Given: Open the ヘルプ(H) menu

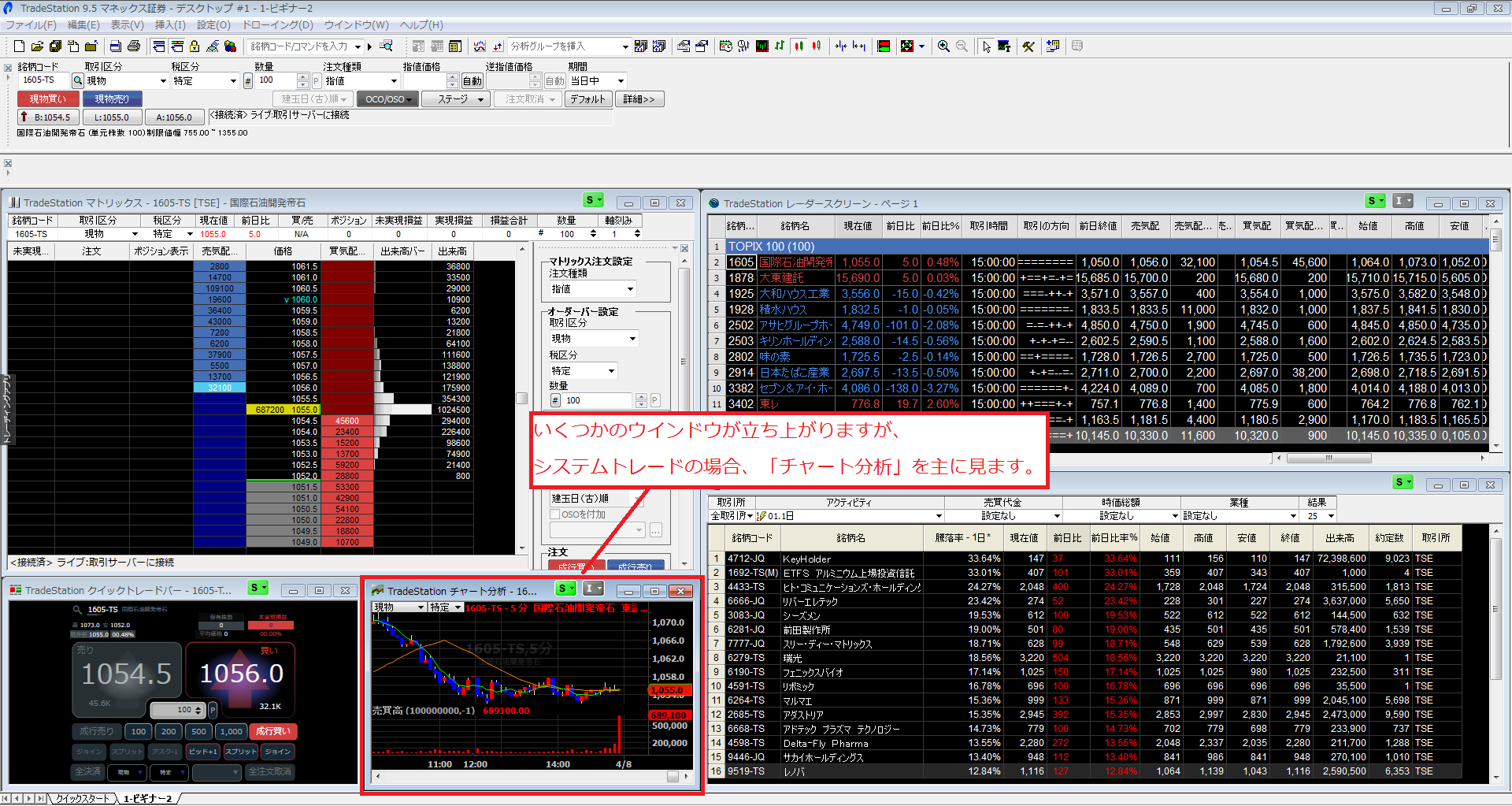Looking at the screenshot, I should (x=421, y=25).
